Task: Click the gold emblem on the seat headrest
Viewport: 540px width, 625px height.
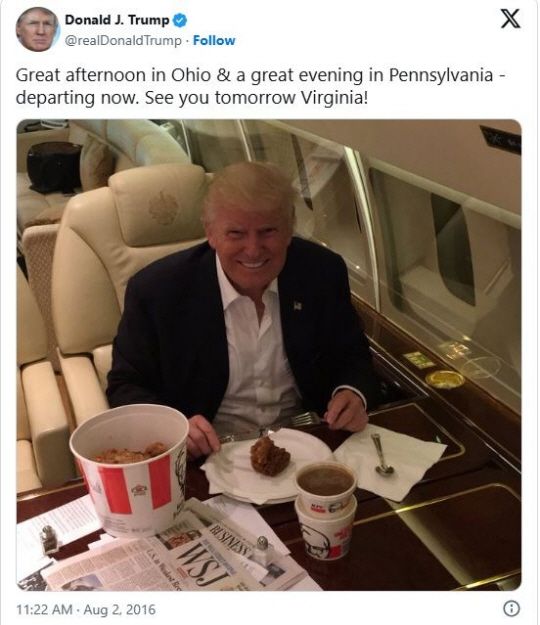Action: click(163, 208)
